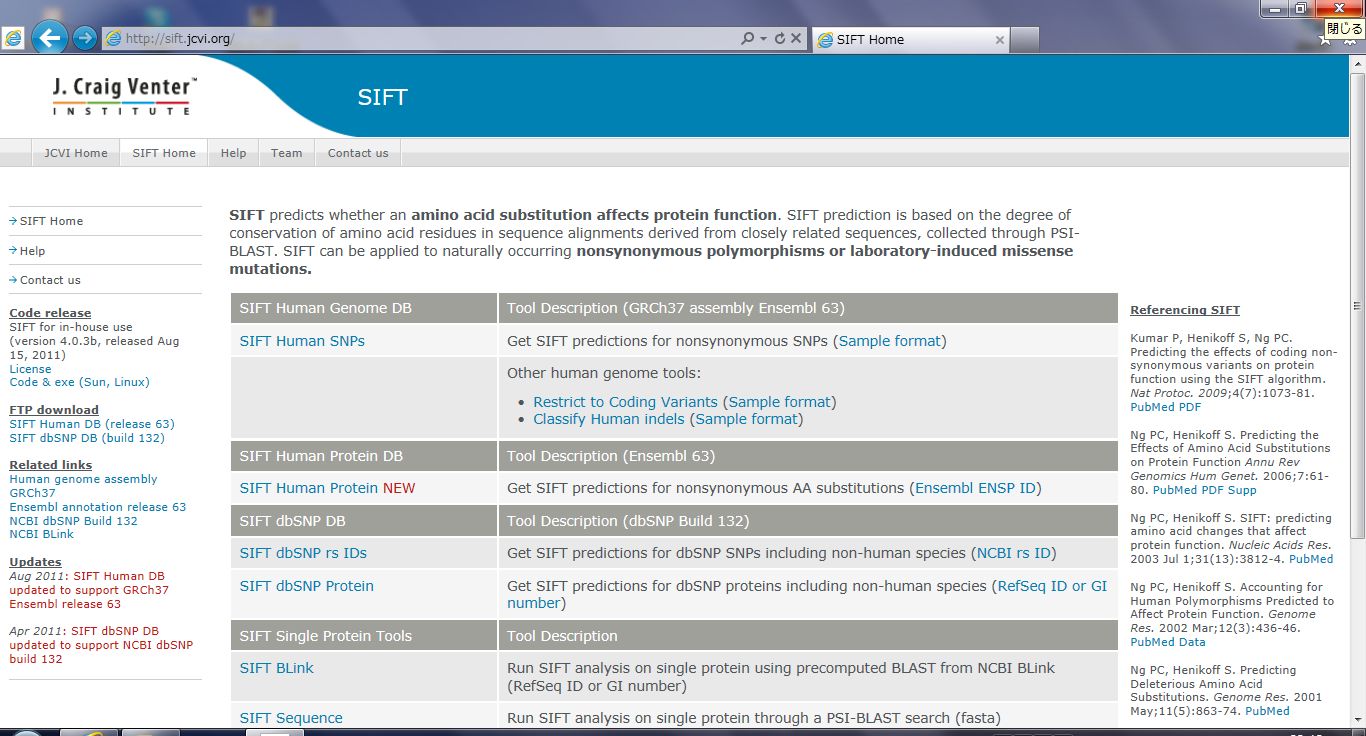
Task: Click Help link in left sidebar
Action: [32, 251]
